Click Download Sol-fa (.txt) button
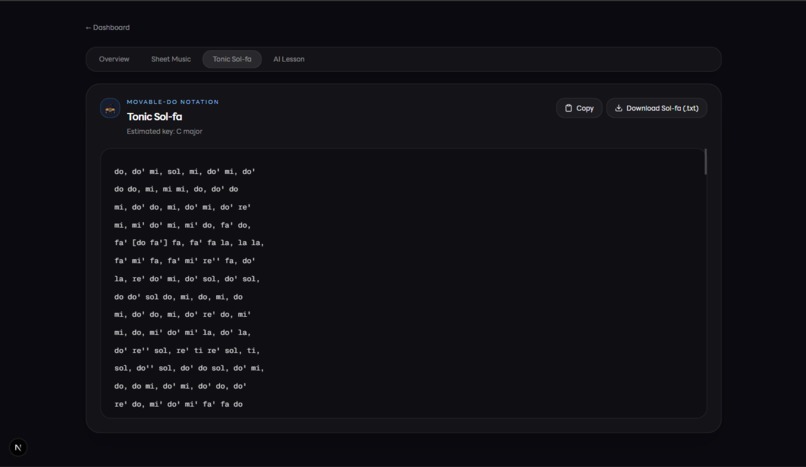The width and height of the screenshot is (806, 467). (x=656, y=108)
